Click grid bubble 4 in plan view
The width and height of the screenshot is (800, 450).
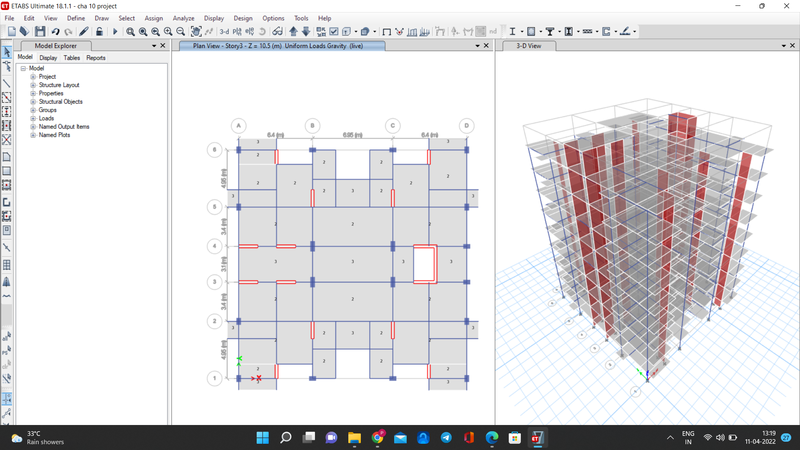214,246
